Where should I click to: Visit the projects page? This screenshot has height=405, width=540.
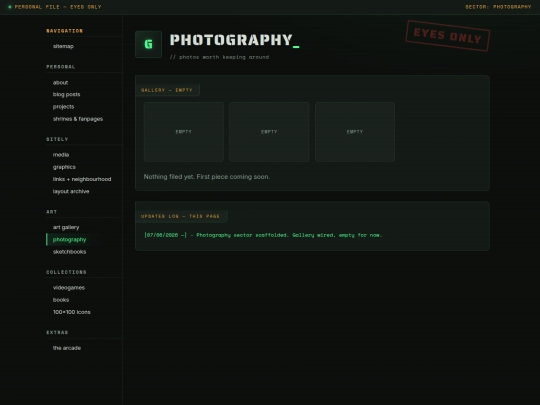(63, 107)
